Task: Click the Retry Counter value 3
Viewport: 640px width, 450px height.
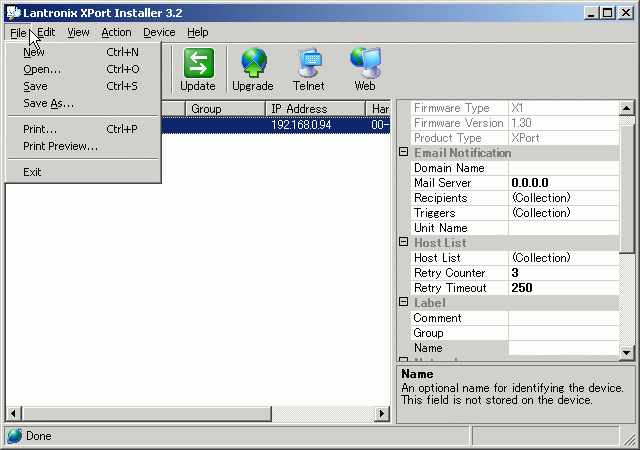Action: 564,273
